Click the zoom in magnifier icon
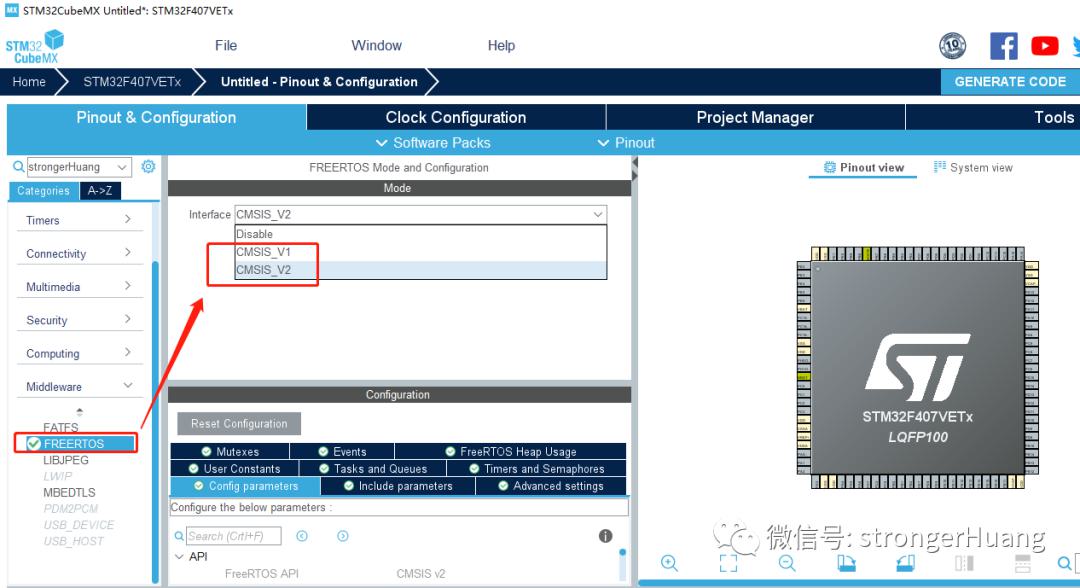This screenshot has height=588, width=1080. click(669, 563)
